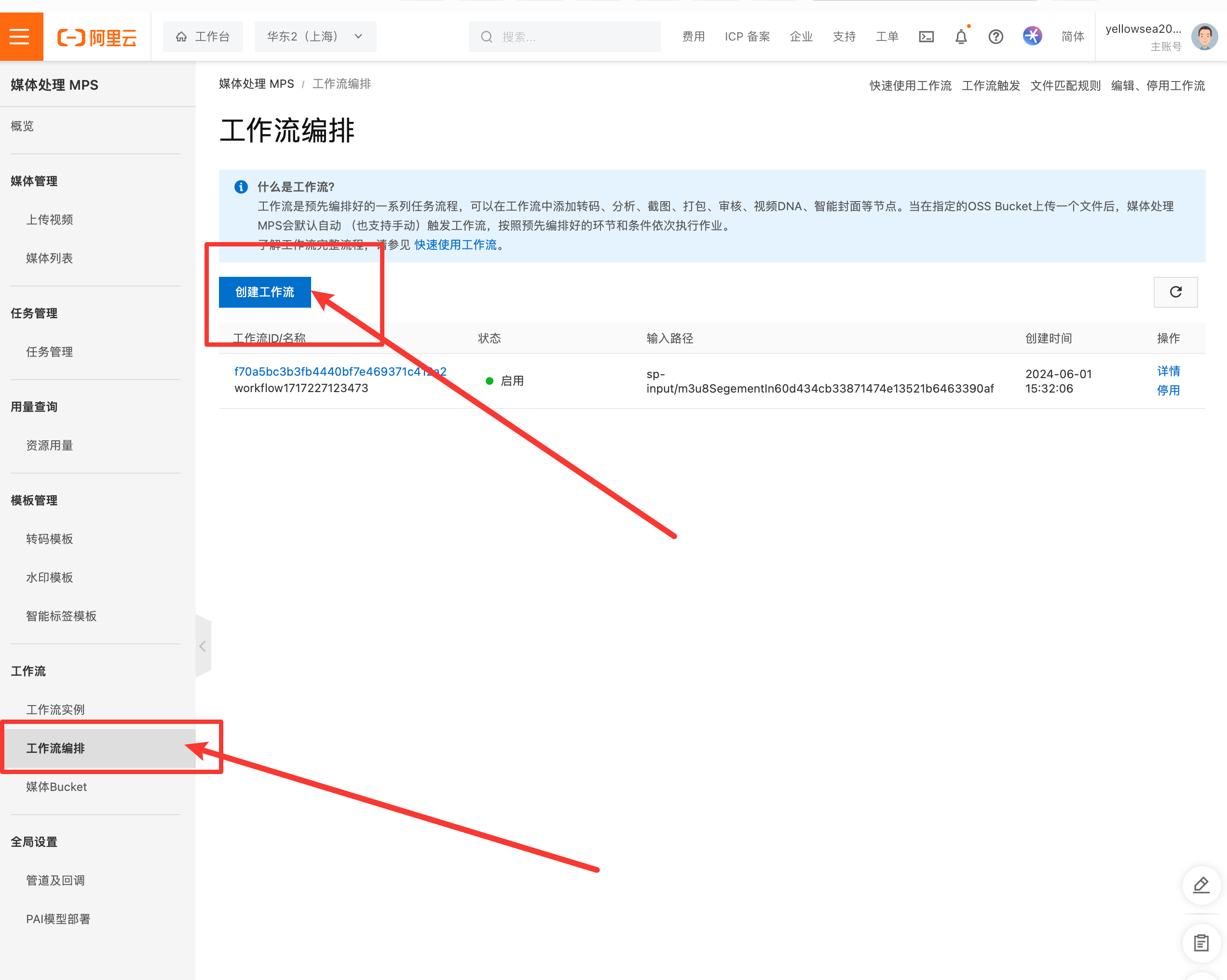Open the 简体 language selector
Screen dimensions: 1227x980
[1072, 37]
